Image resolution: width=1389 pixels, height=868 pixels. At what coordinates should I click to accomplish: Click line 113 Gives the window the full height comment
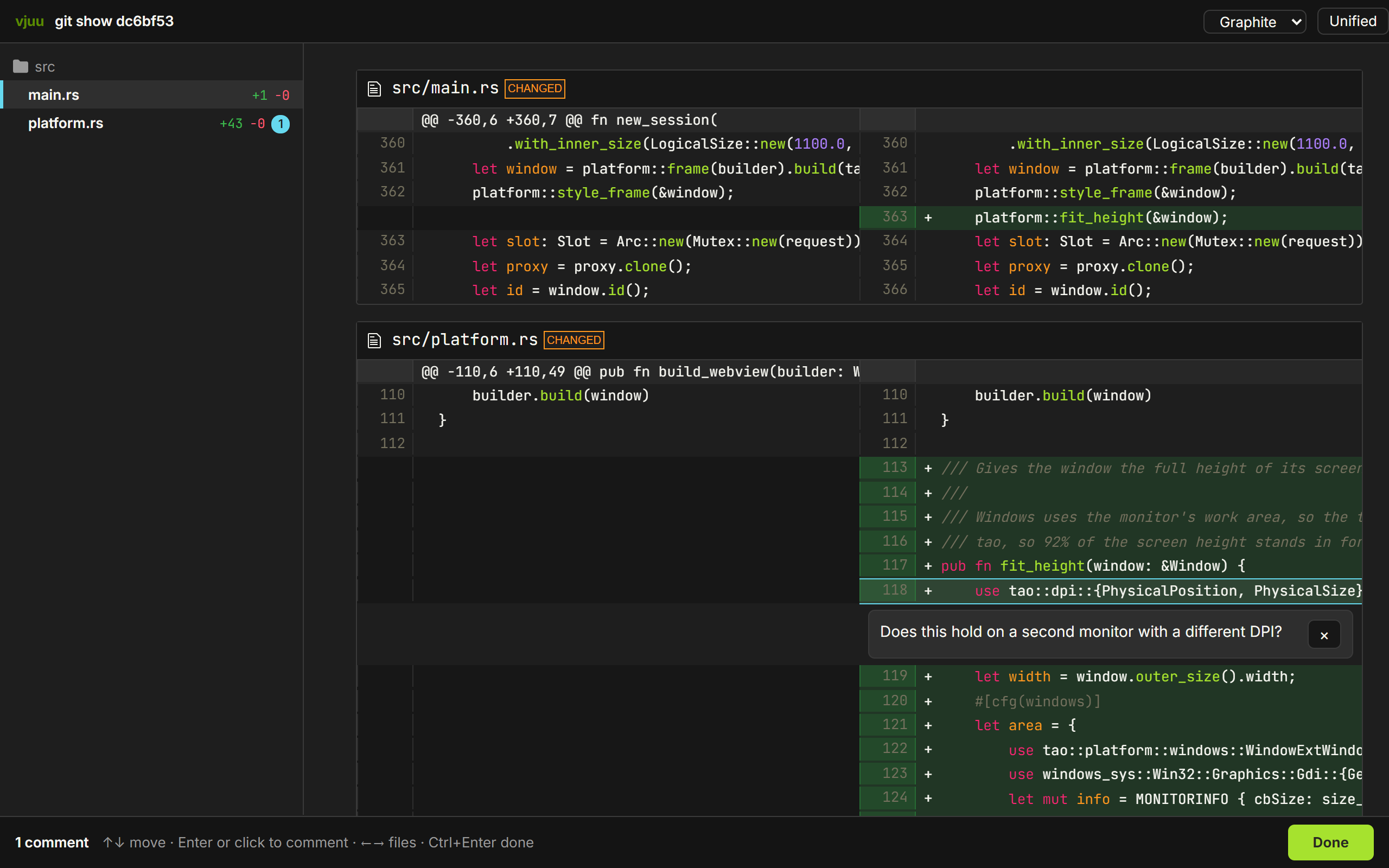tap(1111, 468)
